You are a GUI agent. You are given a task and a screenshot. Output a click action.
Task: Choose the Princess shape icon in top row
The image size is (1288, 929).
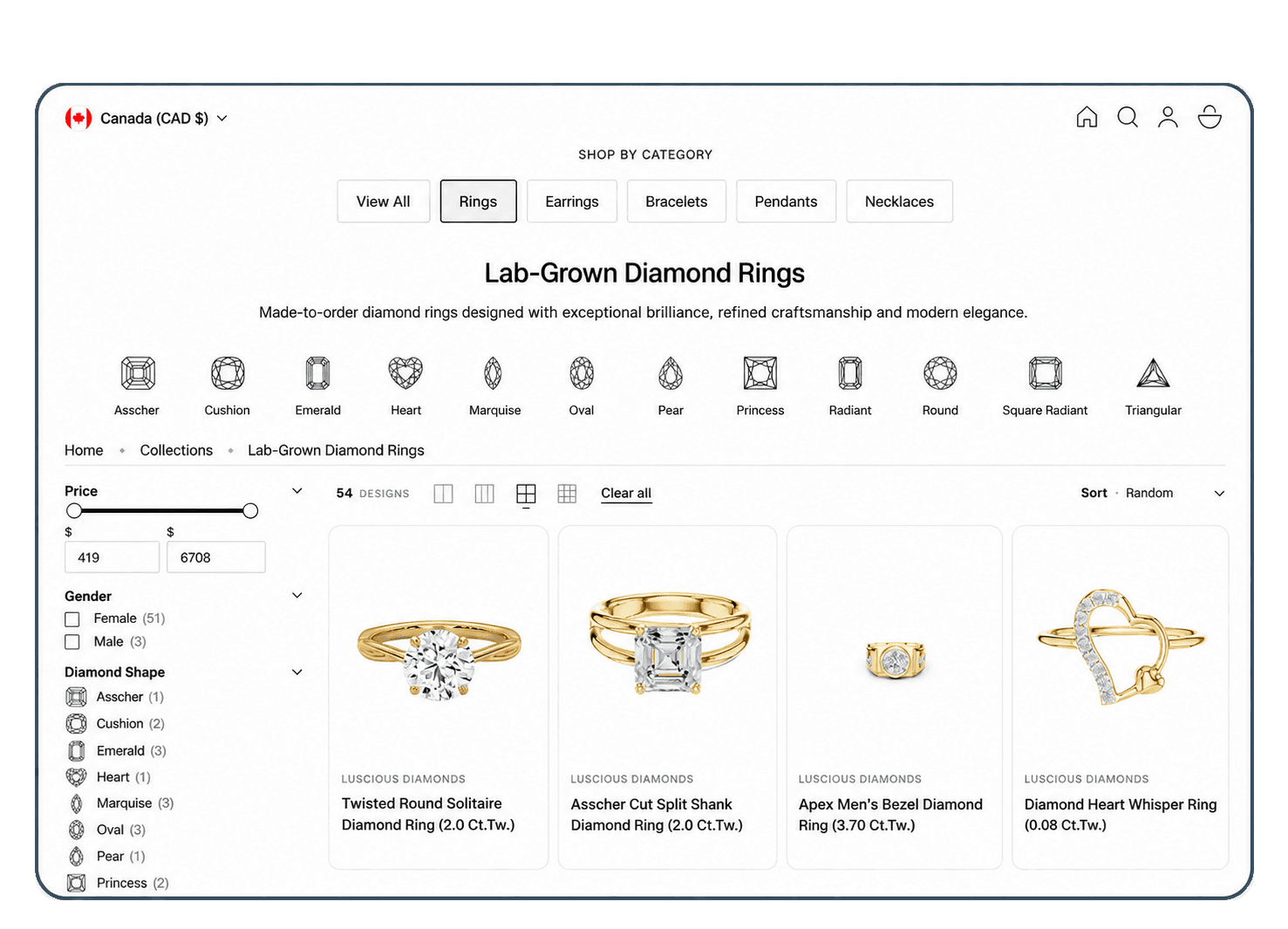point(760,373)
